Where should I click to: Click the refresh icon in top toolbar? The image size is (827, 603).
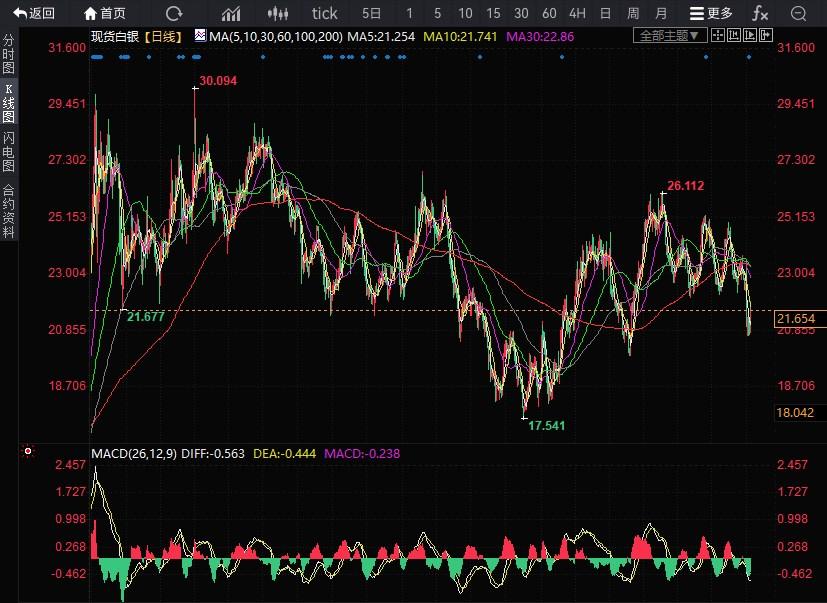(174, 13)
